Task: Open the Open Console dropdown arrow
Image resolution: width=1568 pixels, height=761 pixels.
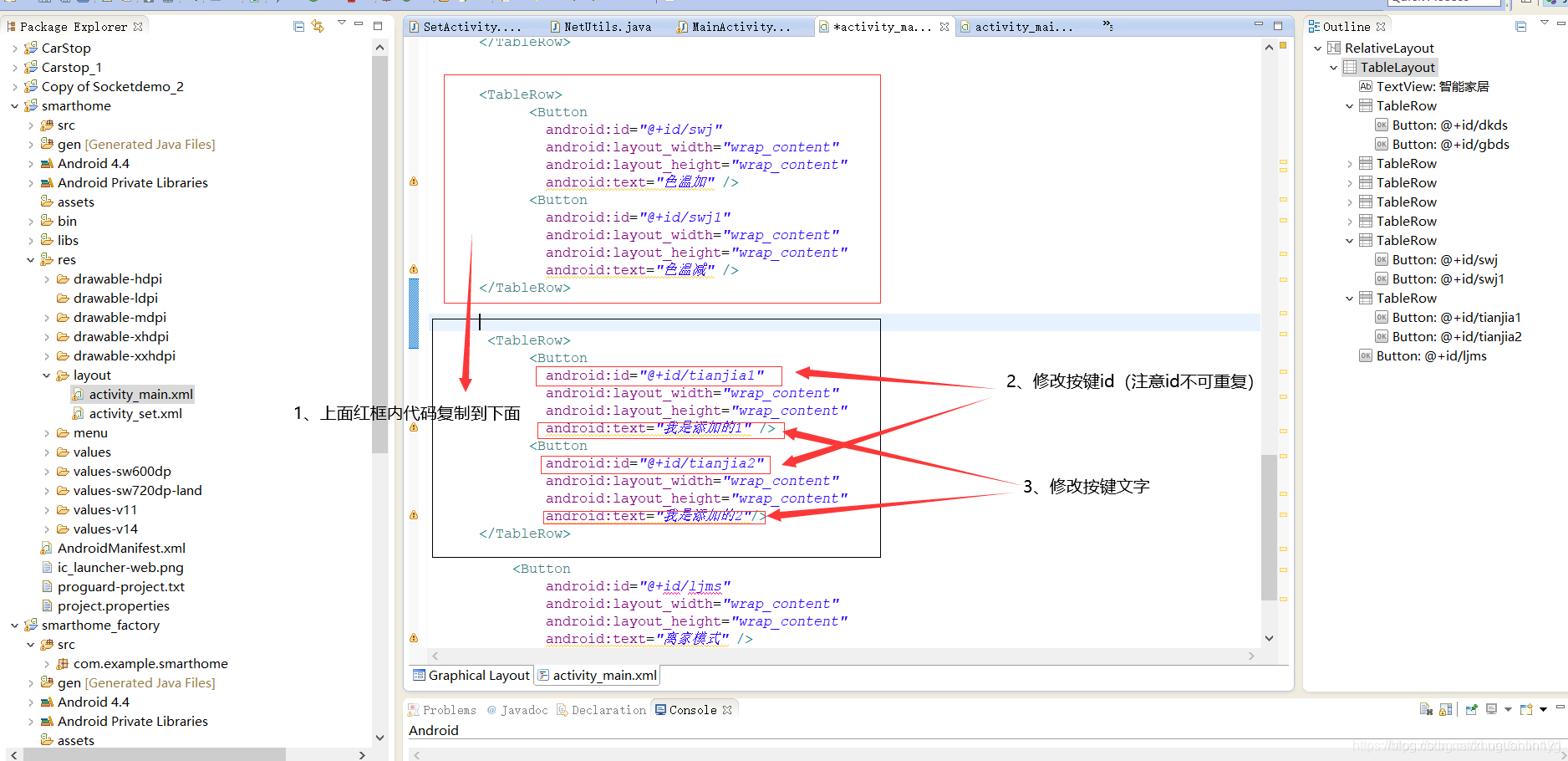Action: pos(1543,709)
